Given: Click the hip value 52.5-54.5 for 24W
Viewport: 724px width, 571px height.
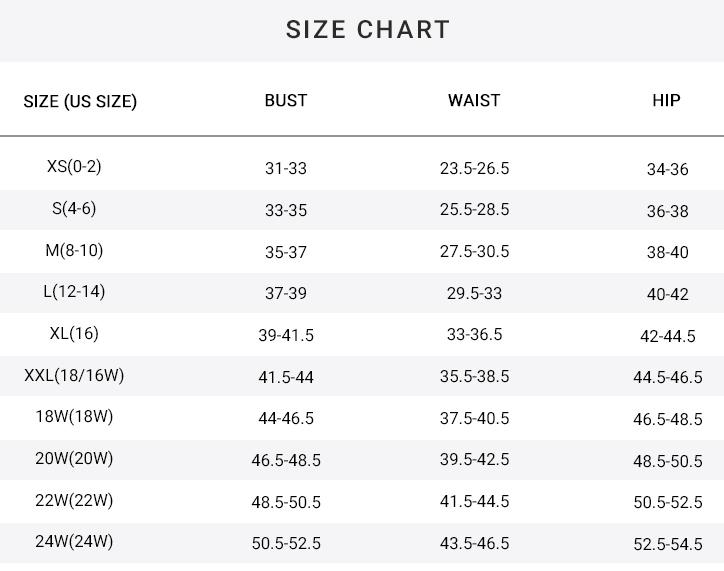Looking at the screenshot, I should pyautogui.click(x=667, y=544).
